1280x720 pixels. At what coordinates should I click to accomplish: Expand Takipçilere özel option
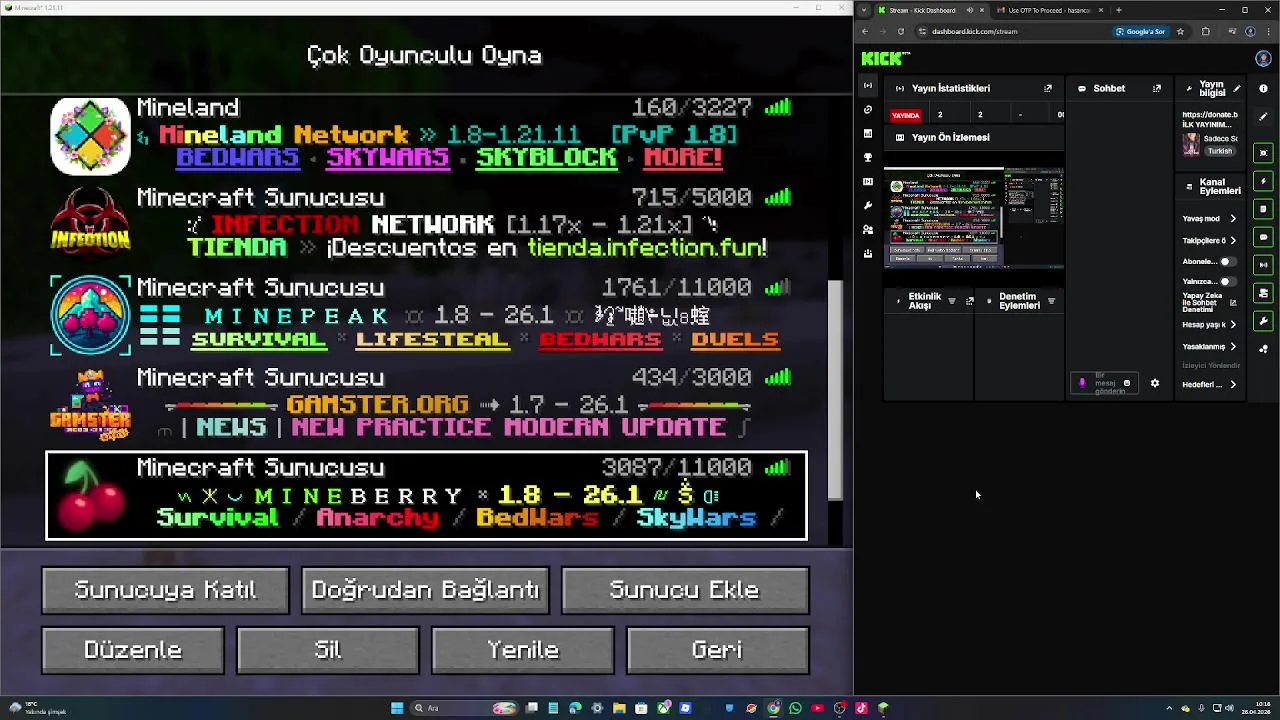pyautogui.click(x=1233, y=240)
